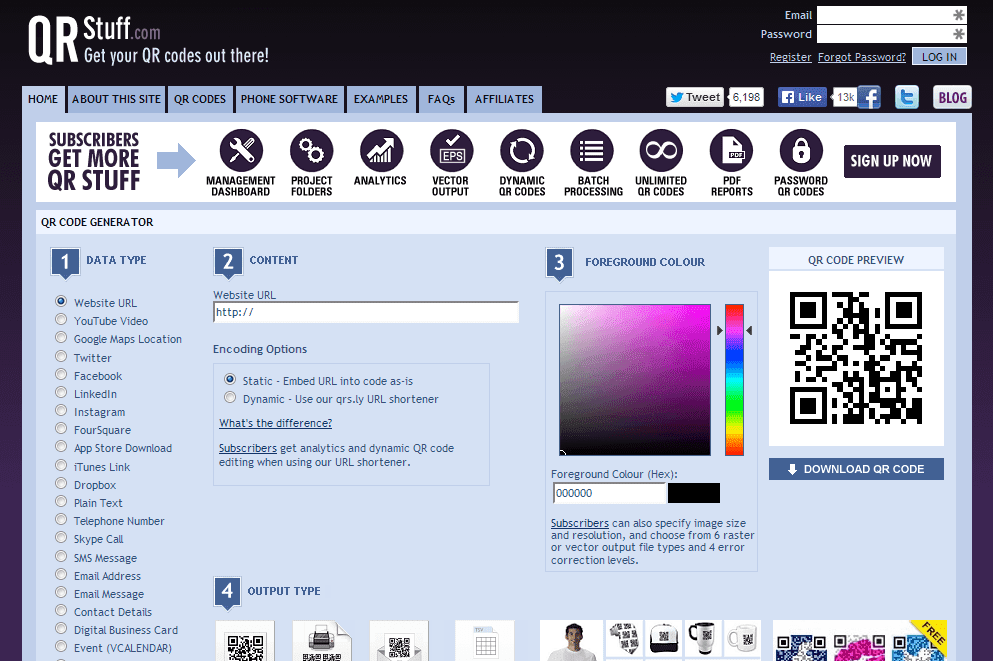Screen dimensions: 993x661
Task: Click the SIGN UP NOW button
Action: pos(892,161)
